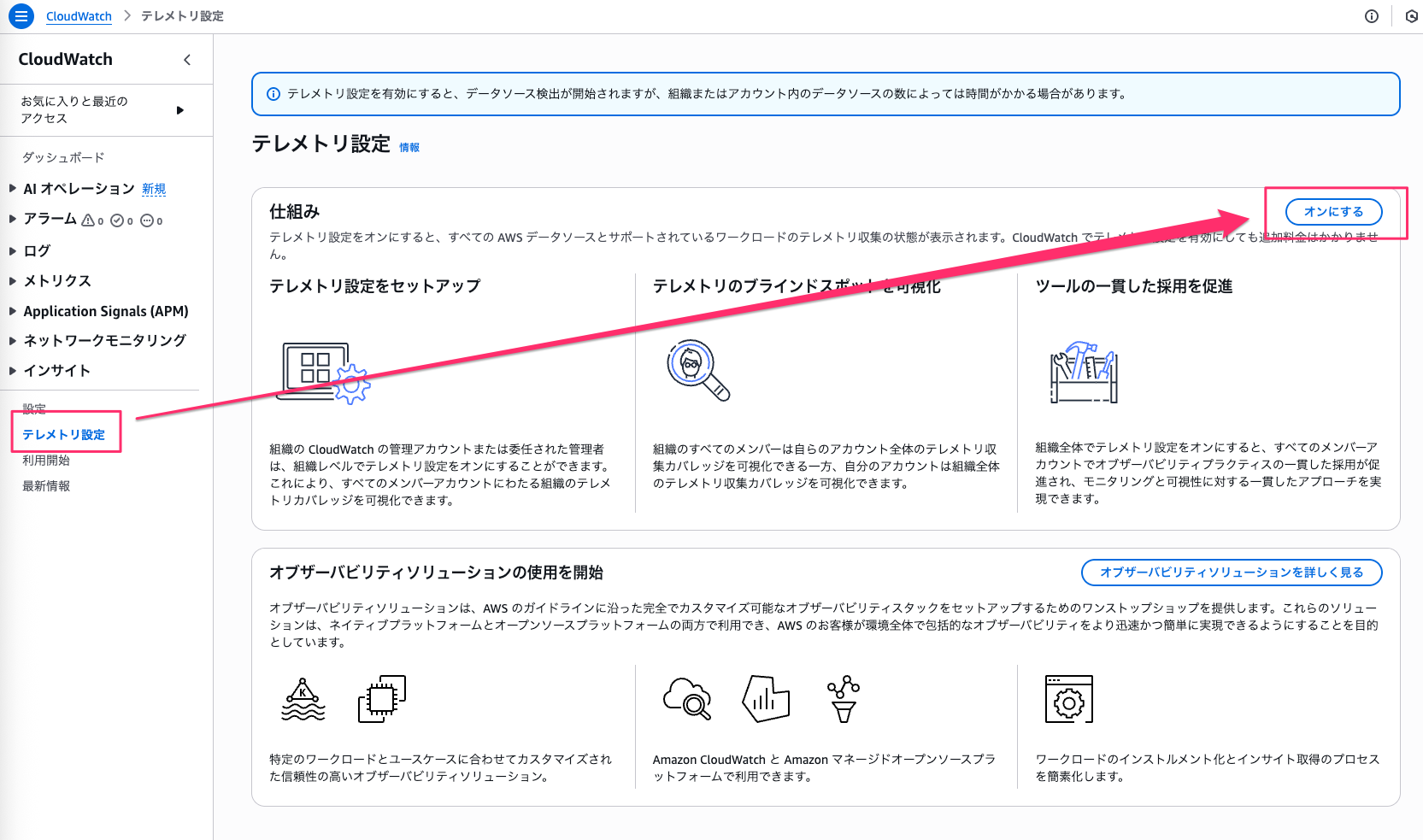
Task: Click the 仕組み section heading
Action: click(295, 211)
